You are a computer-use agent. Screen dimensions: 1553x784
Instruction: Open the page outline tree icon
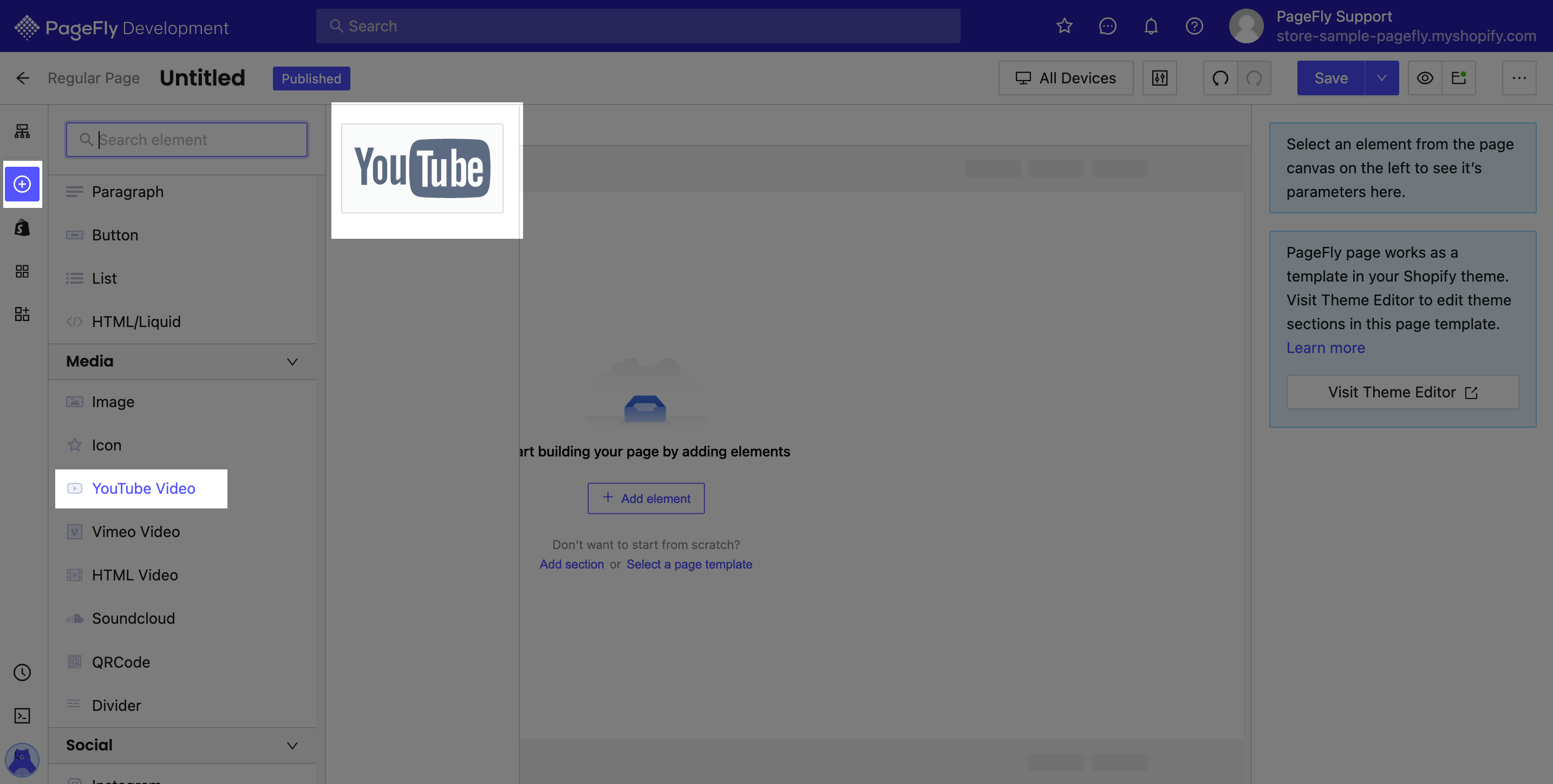click(x=22, y=131)
